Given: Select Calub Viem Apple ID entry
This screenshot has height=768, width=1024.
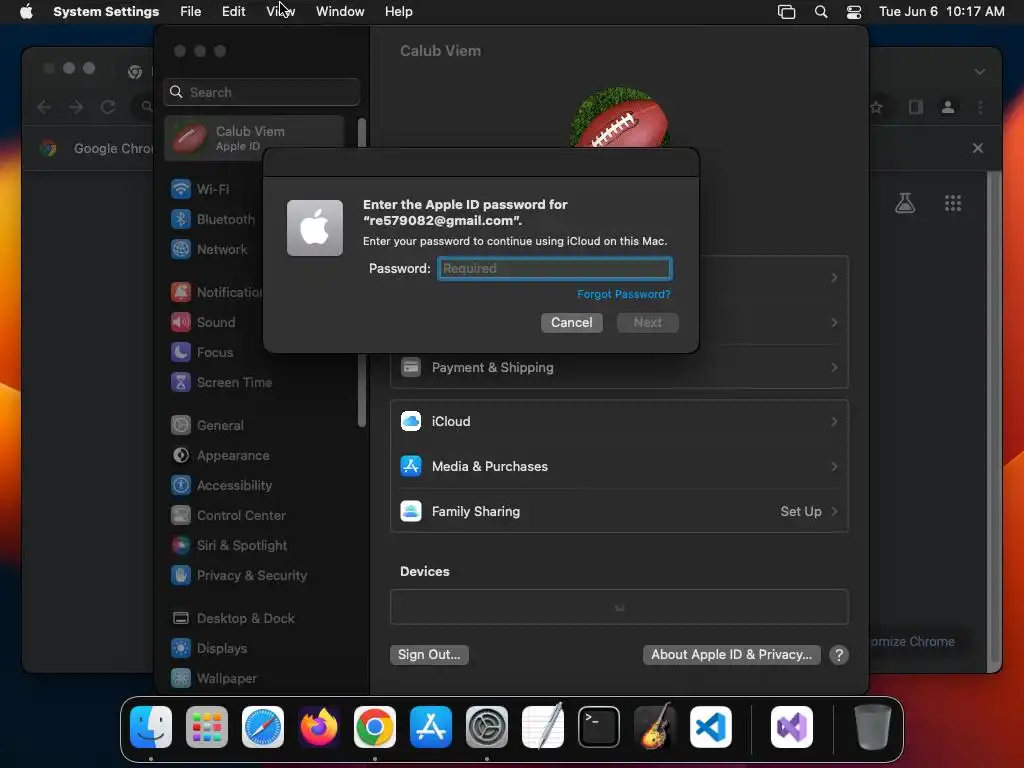Looking at the screenshot, I should click(254, 138).
